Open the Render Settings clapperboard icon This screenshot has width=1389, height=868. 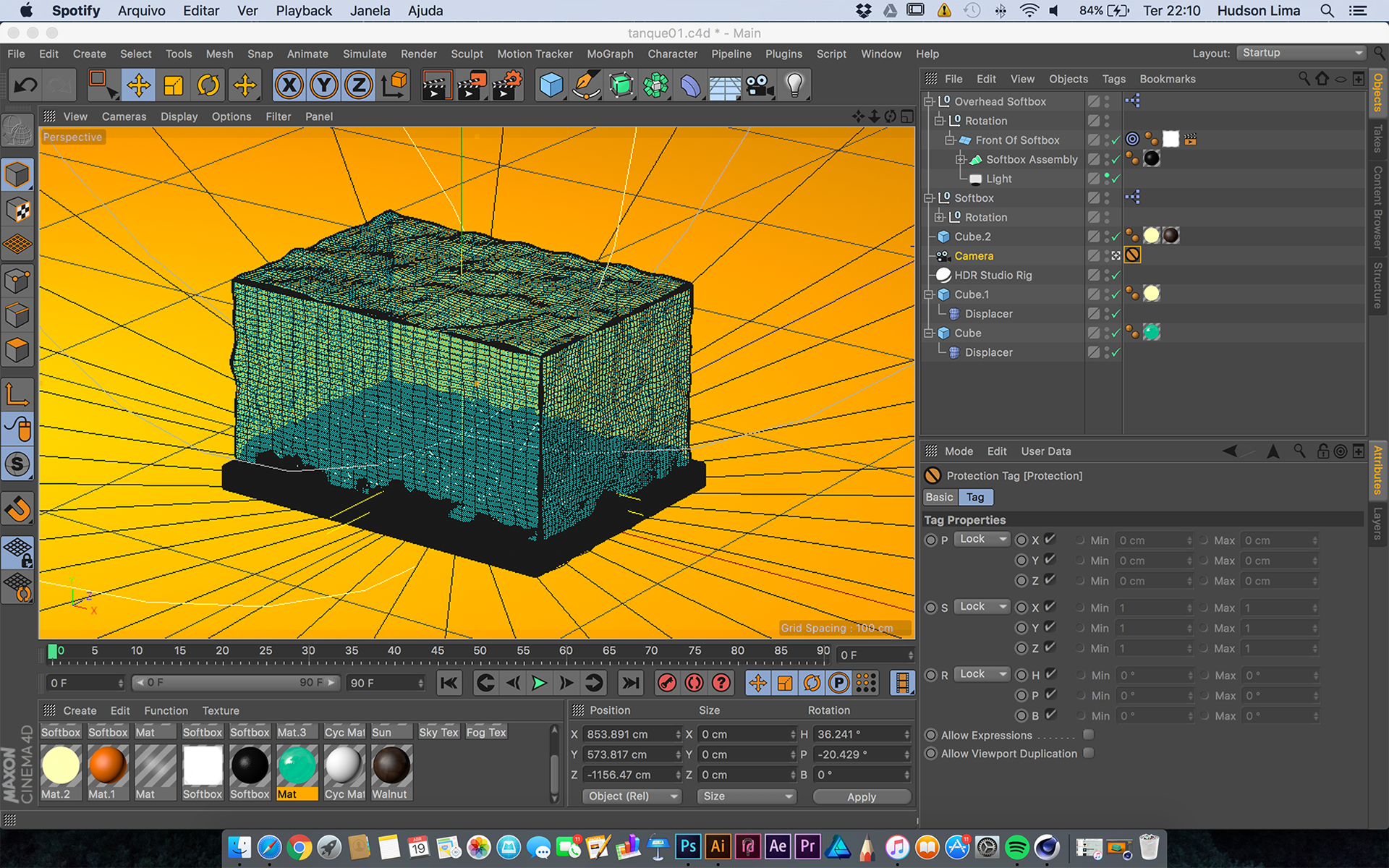pyautogui.click(x=507, y=85)
